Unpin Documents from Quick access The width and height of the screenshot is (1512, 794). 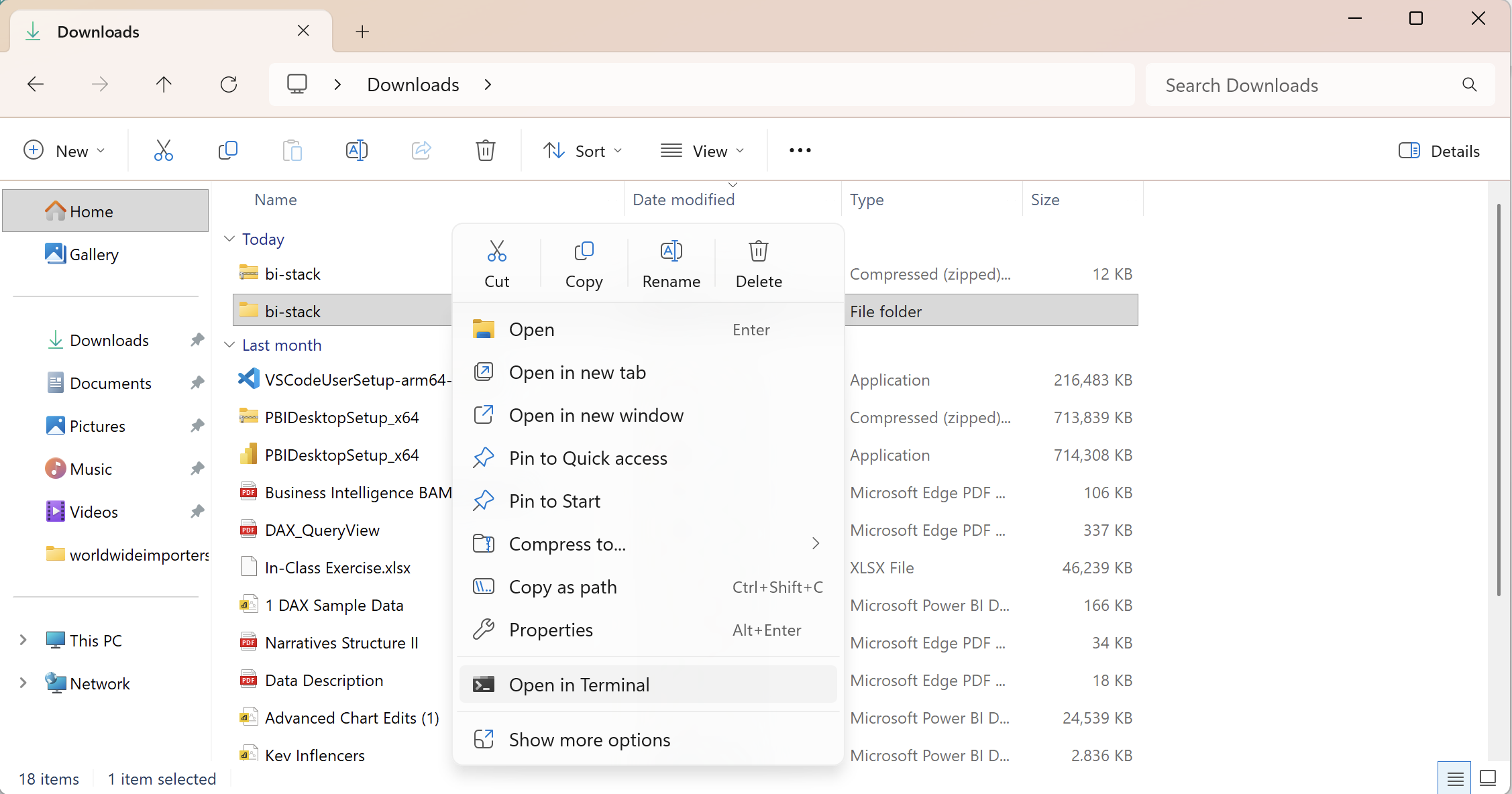pyautogui.click(x=197, y=383)
